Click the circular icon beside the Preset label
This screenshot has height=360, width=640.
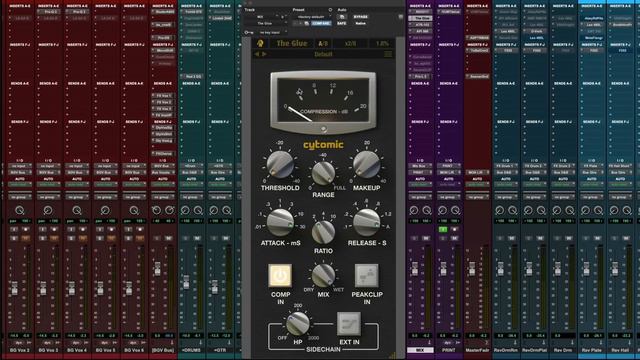[x=330, y=10]
